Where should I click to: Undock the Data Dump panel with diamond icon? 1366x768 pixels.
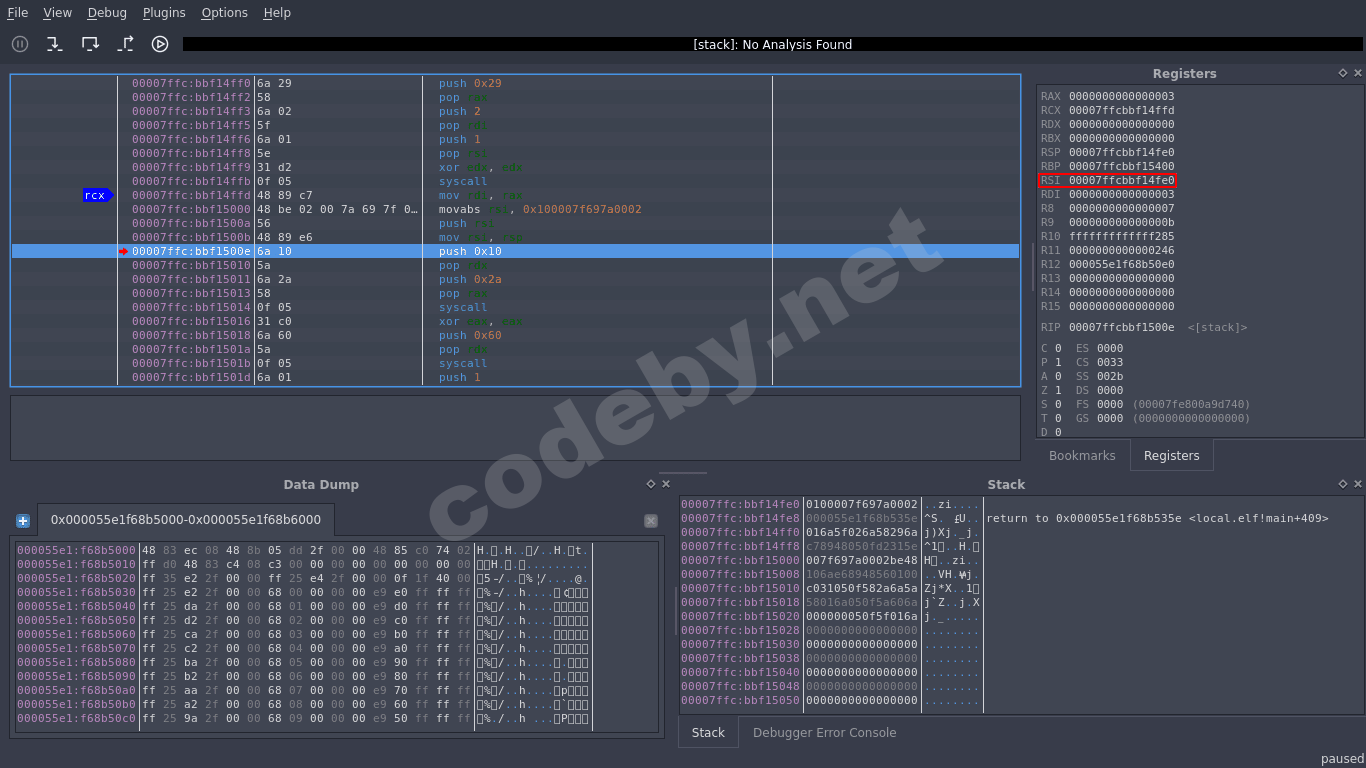click(651, 484)
